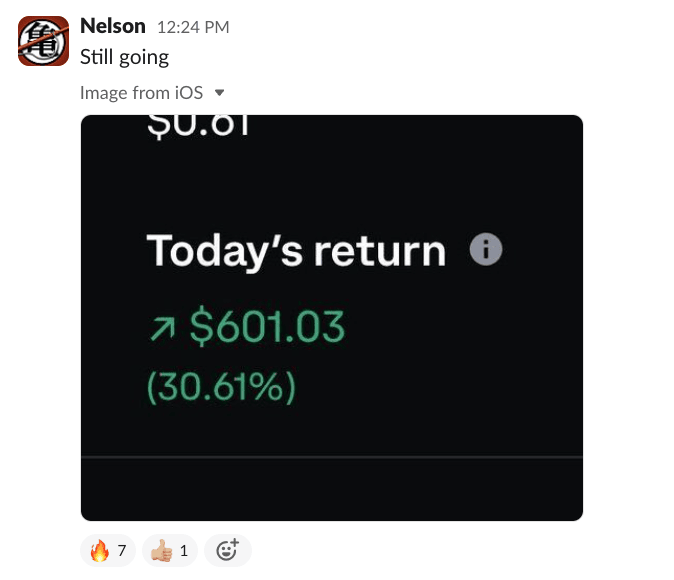Click the fire reaction count of 7
This screenshot has height=580, width=674.
(x=121, y=550)
